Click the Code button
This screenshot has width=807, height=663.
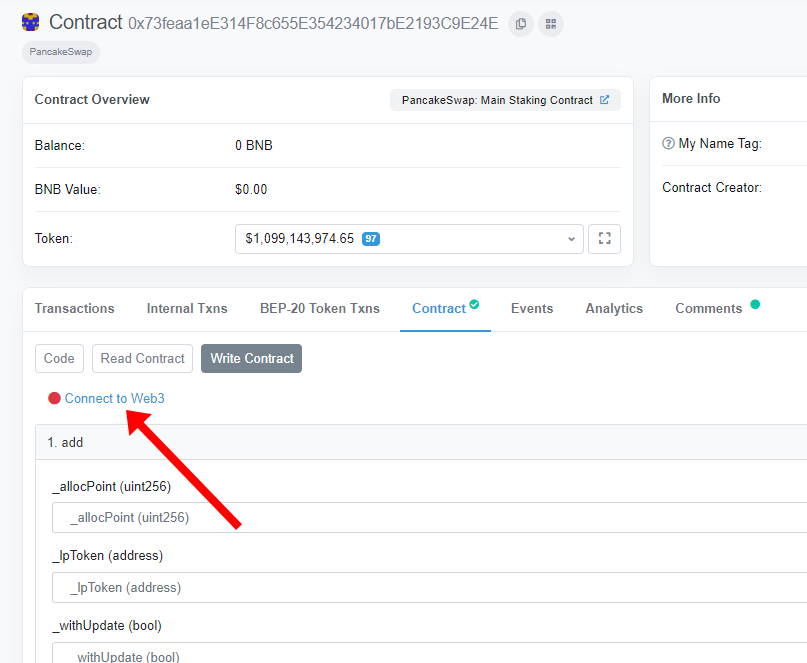59,358
